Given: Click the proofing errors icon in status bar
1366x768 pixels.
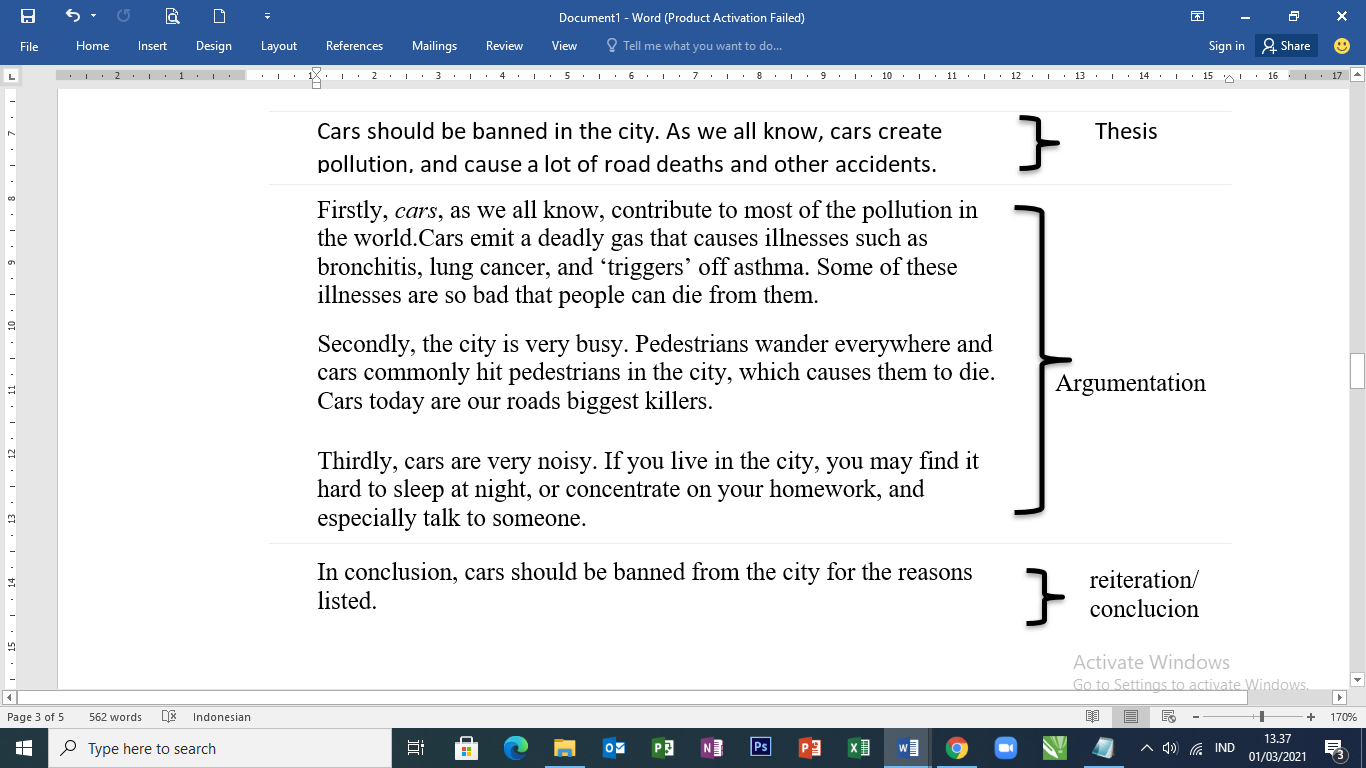Looking at the screenshot, I should tap(169, 717).
